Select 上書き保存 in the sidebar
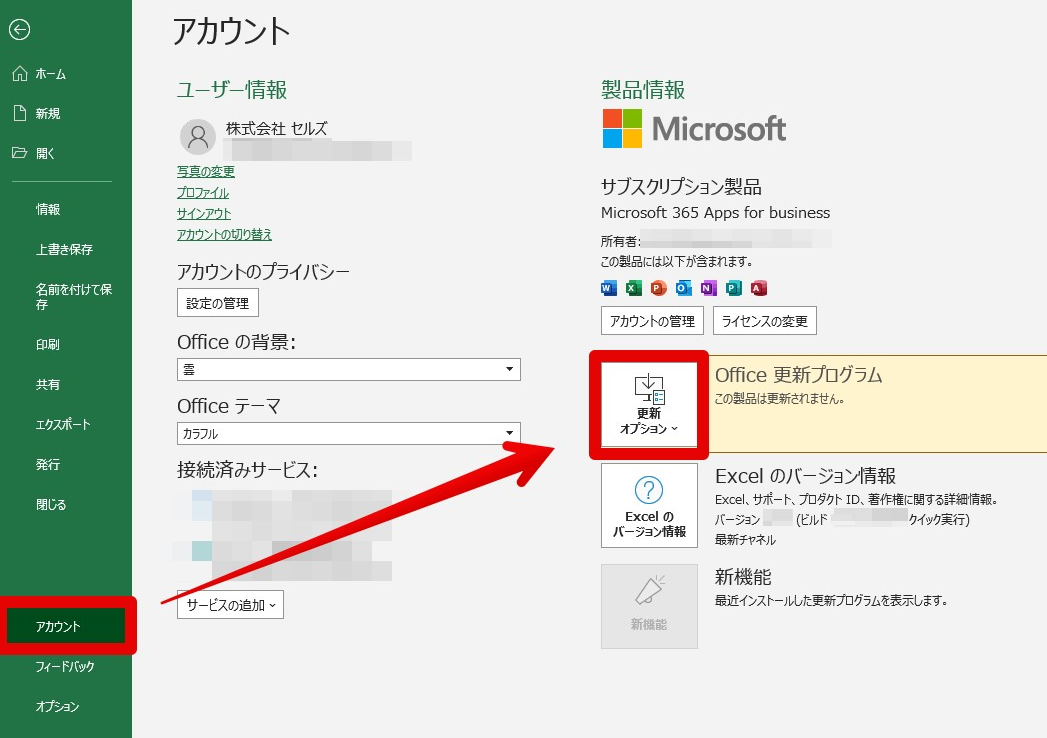The height and width of the screenshot is (738, 1047). coord(66,249)
